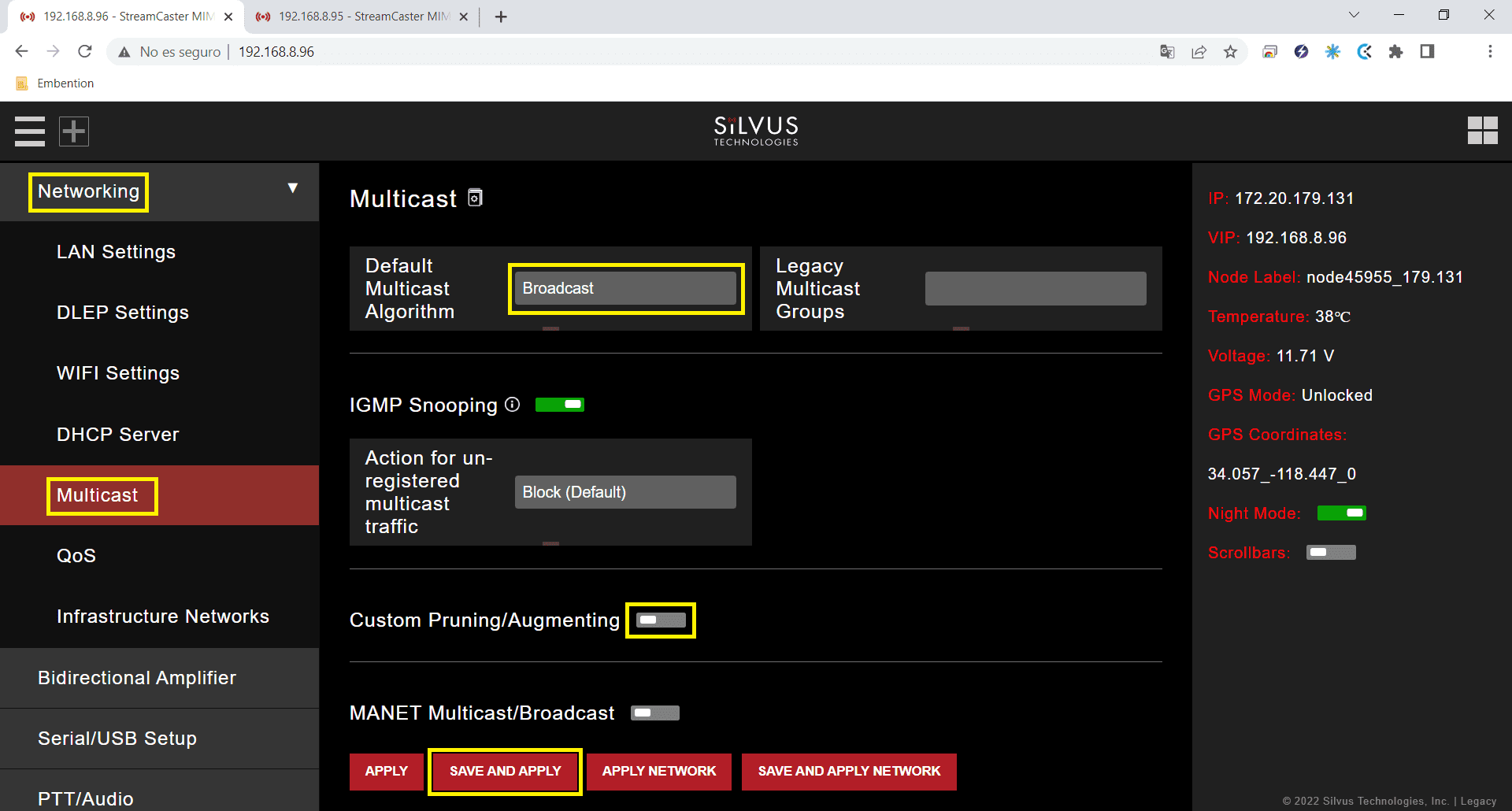Click the IGMP Snooping info icon
1512x811 pixels.
tap(513, 405)
